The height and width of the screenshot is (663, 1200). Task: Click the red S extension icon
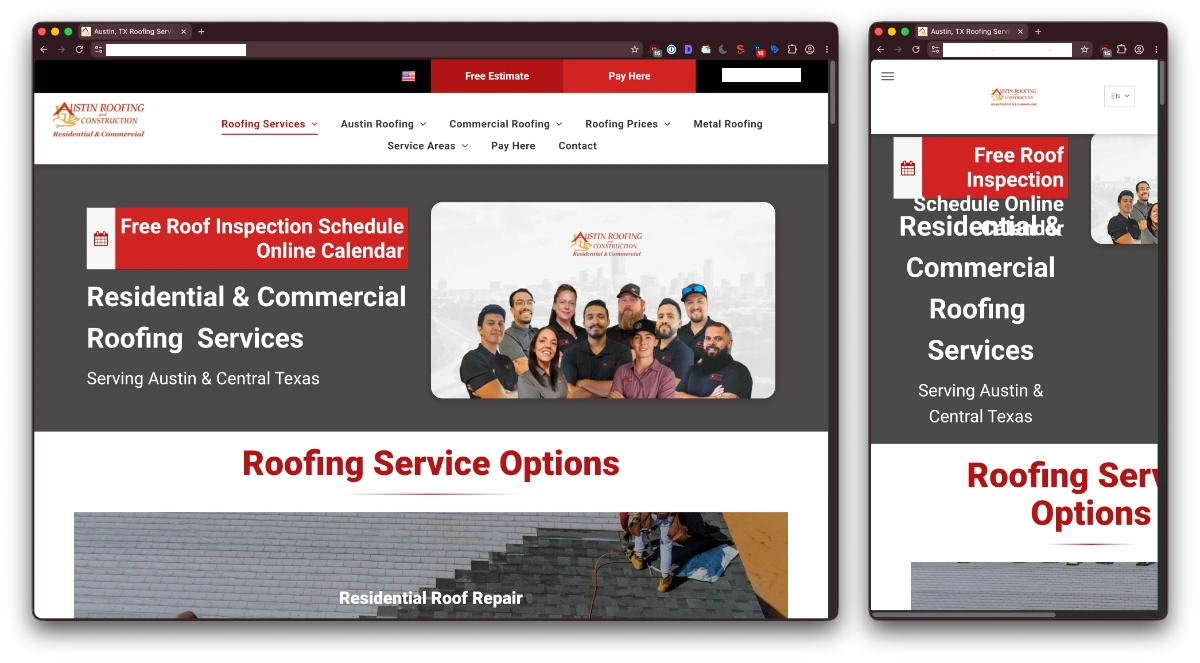740,49
